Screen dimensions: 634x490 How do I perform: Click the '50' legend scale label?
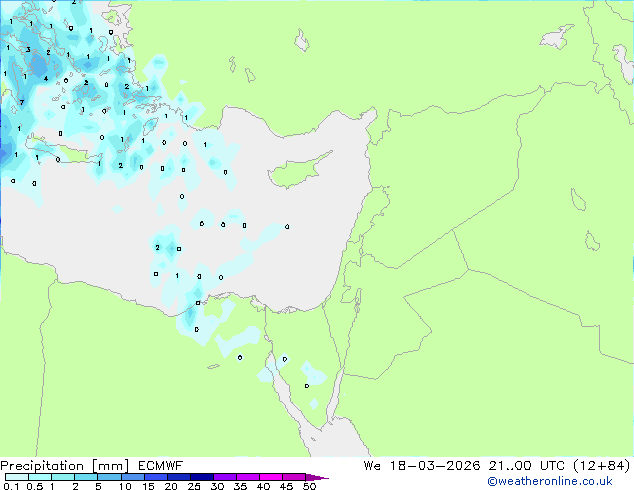[x=309, y=486]
